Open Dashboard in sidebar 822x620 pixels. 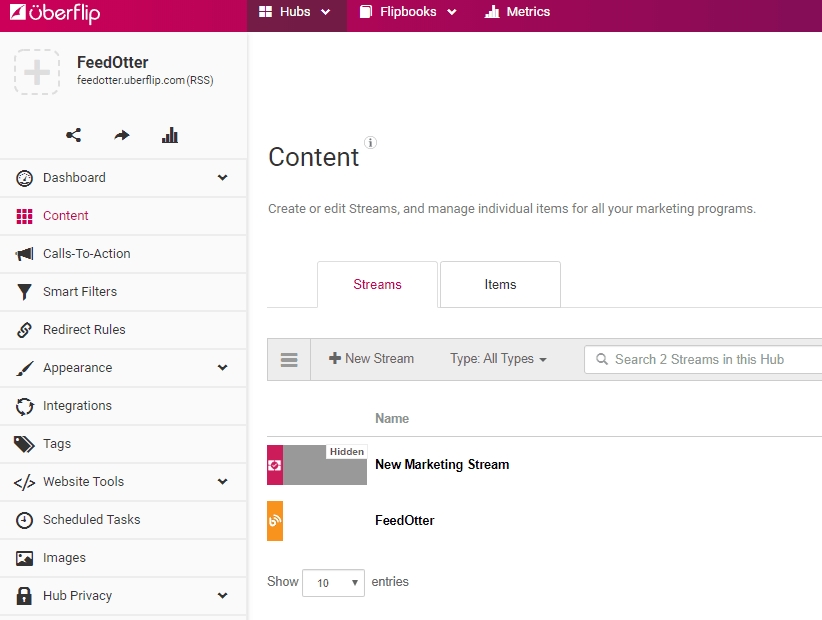[x=74, y=178]
